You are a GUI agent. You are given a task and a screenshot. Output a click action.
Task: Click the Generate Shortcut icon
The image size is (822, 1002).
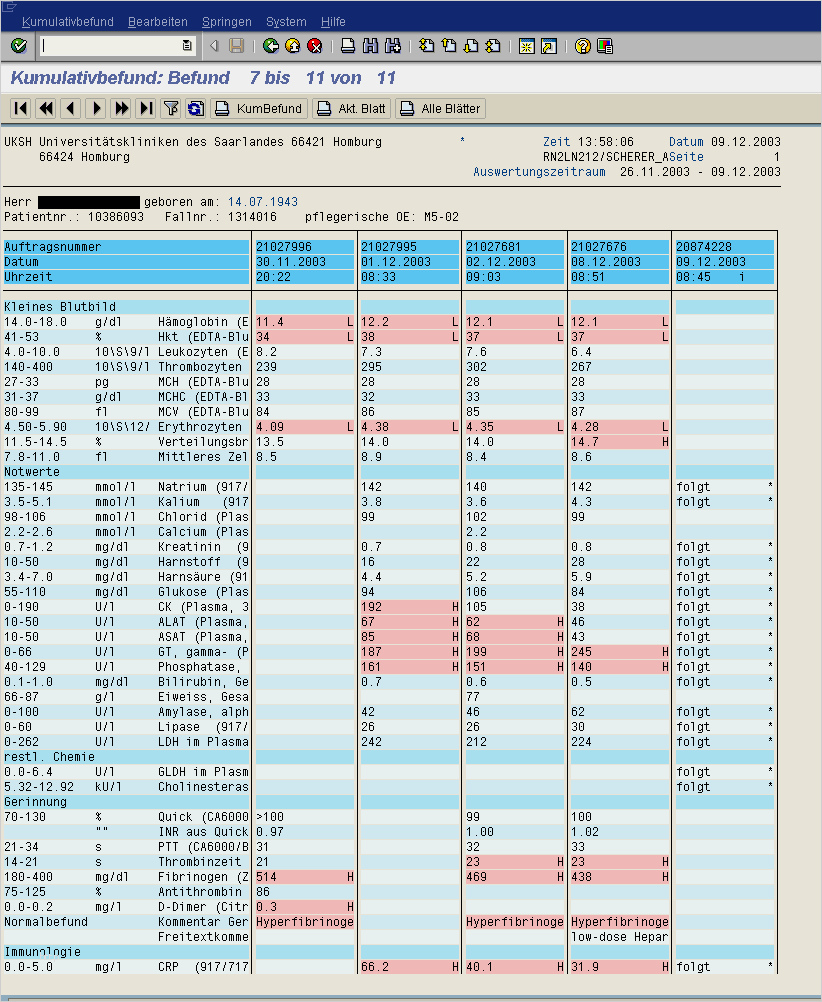pyautogui.click(x=548, y=46)
